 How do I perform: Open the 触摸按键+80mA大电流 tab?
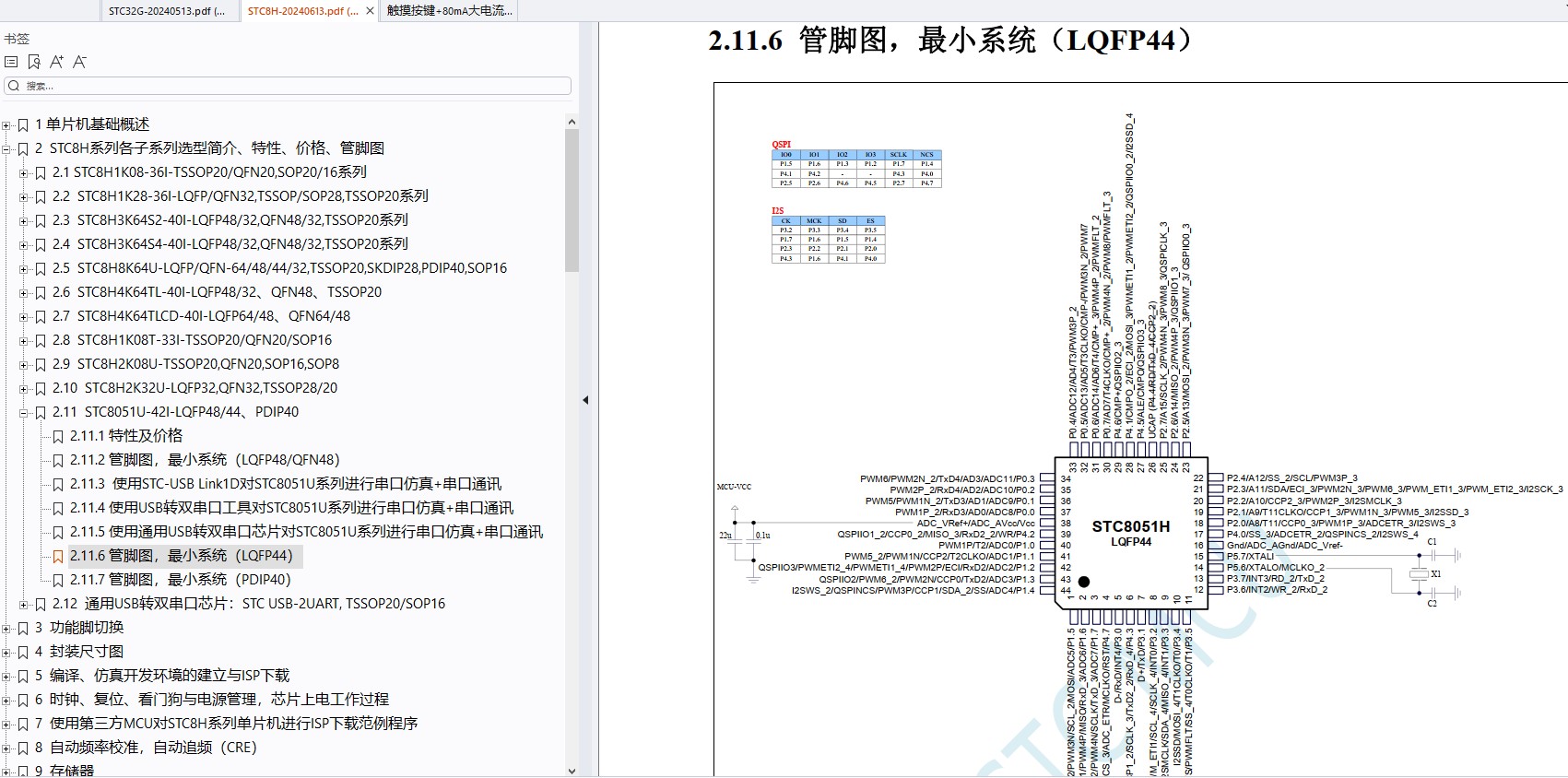[x=449, y=11]
